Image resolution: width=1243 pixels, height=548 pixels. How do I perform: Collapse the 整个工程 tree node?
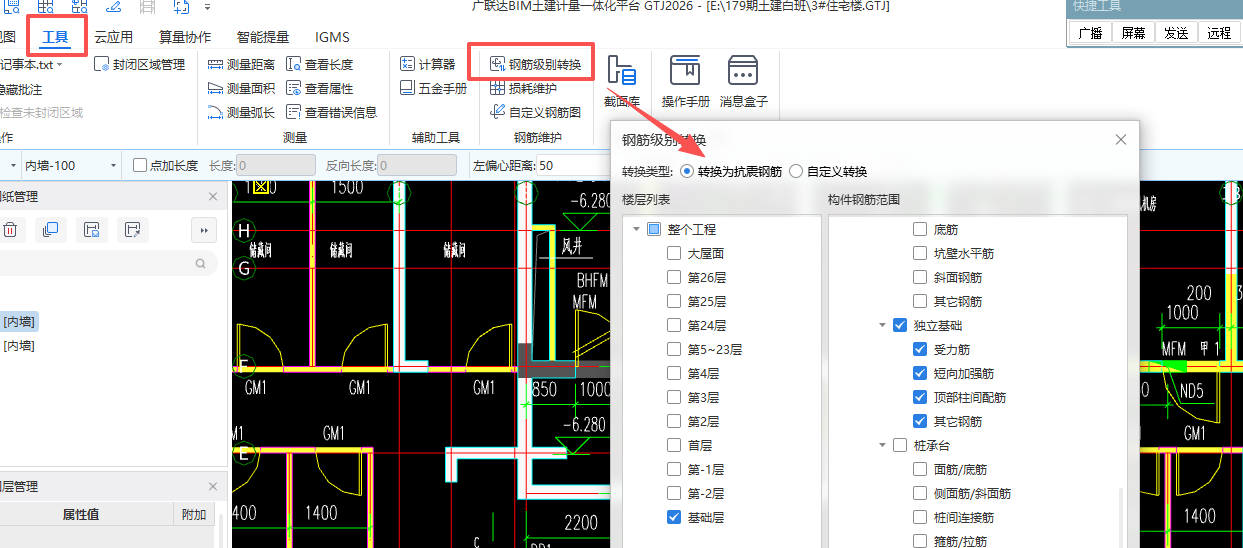[x=636, y=229]
